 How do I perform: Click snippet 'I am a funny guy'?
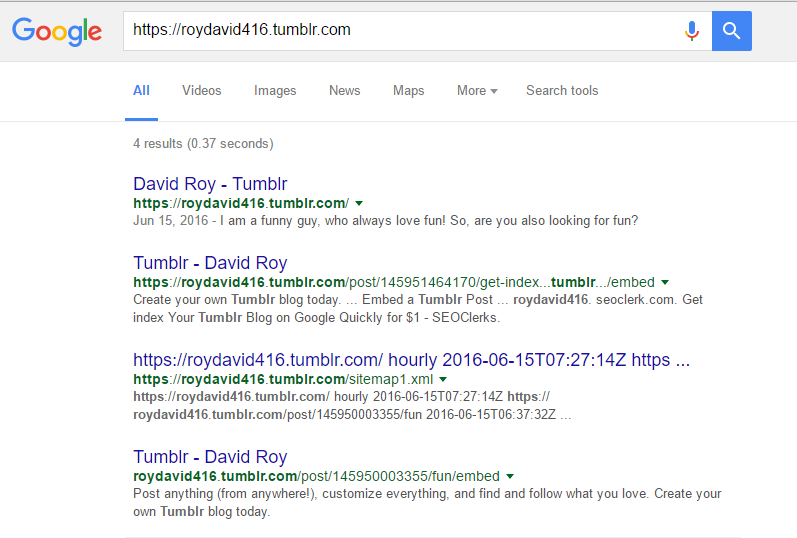pos(270,221)
